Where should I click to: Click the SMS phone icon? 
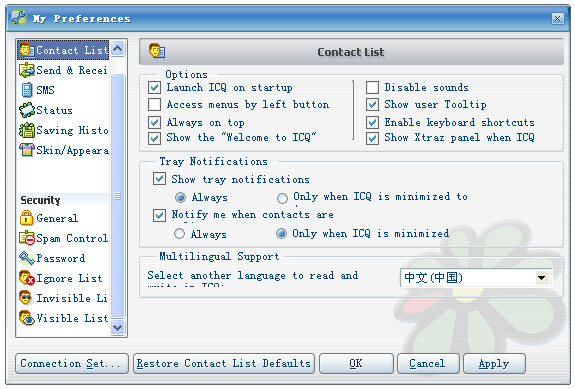coord(26,90)
